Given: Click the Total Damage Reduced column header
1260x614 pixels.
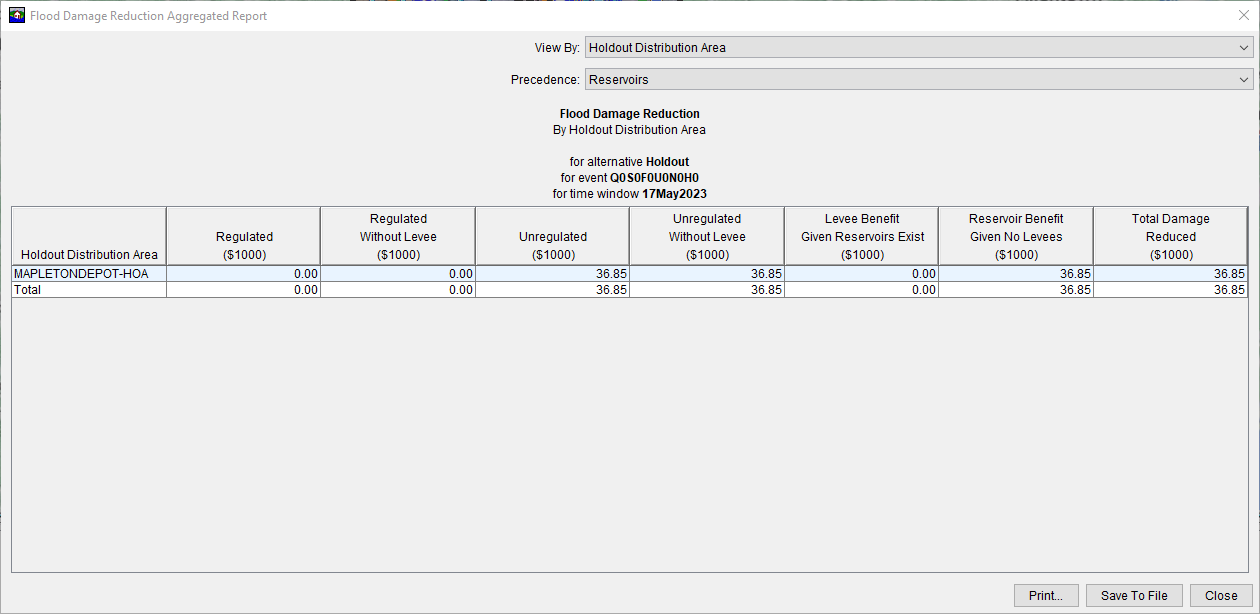Looking at the screenshot, I should click(x=1170, y=235).
